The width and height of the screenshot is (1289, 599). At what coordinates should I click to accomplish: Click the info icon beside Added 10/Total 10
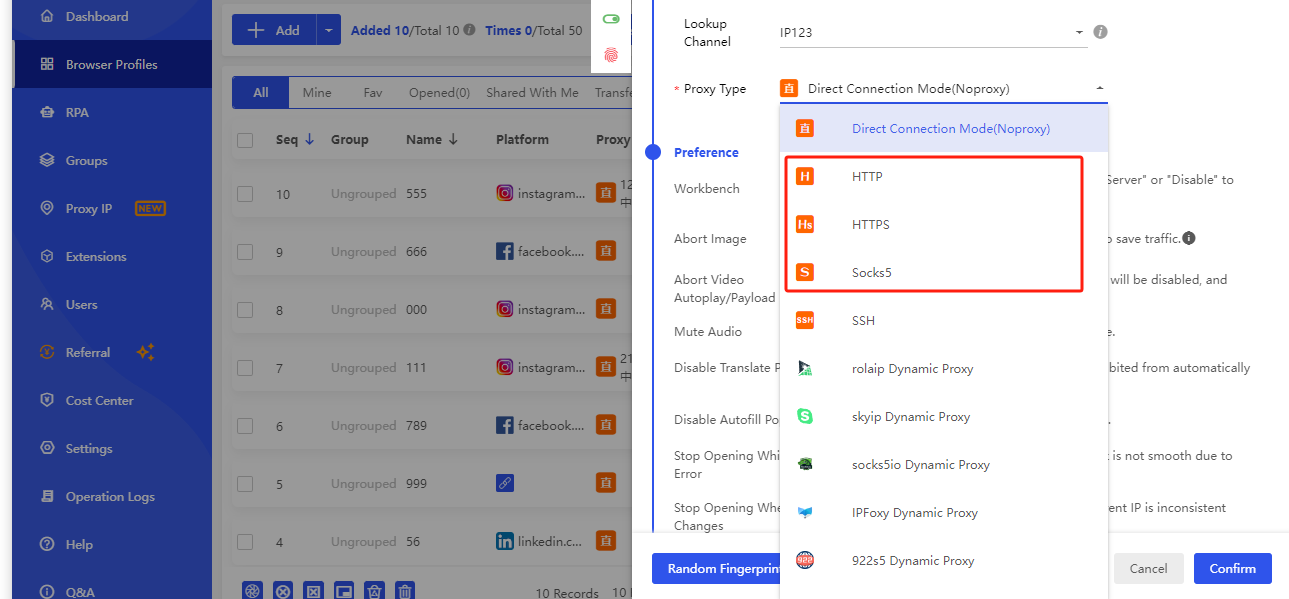pyautogui.click(x=470, y=30)
